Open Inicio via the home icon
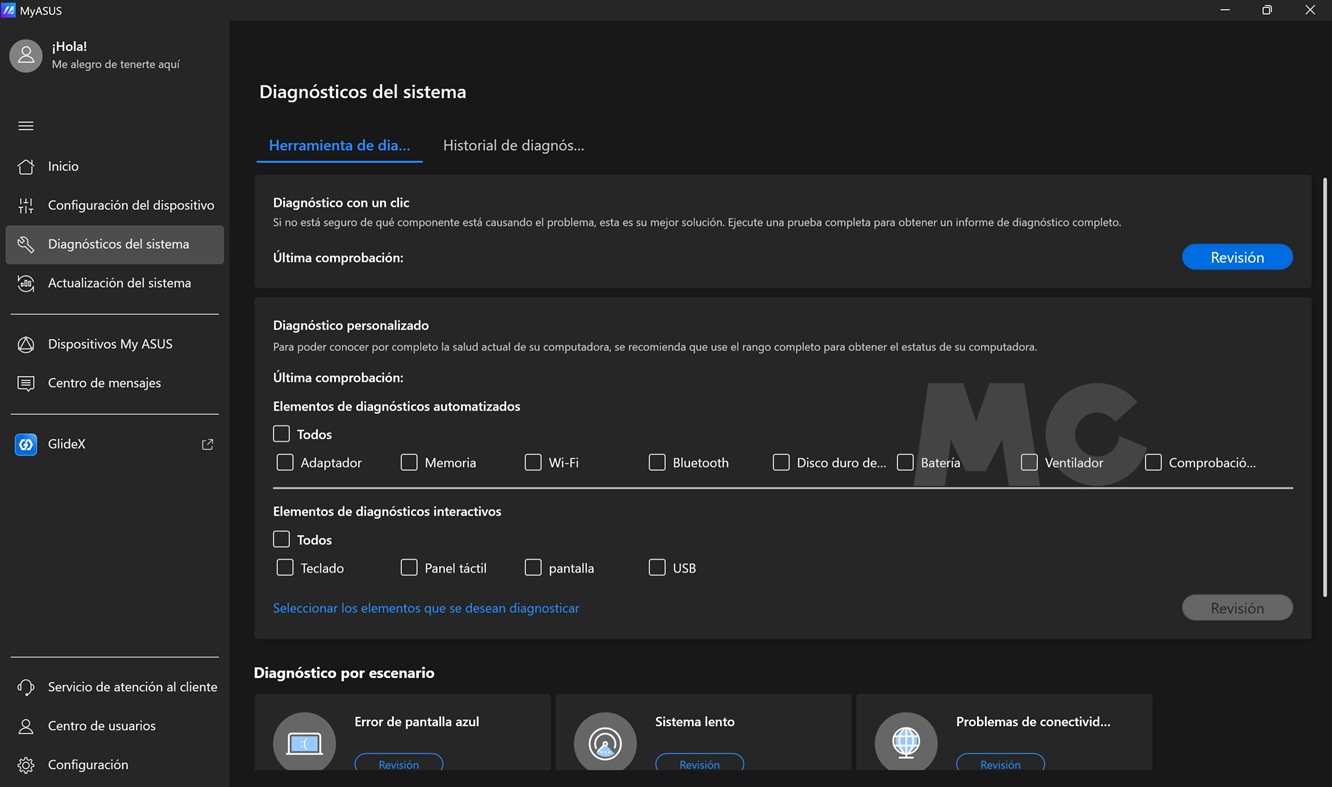This screenshot has width=1332, height=787. click(26, 167)
